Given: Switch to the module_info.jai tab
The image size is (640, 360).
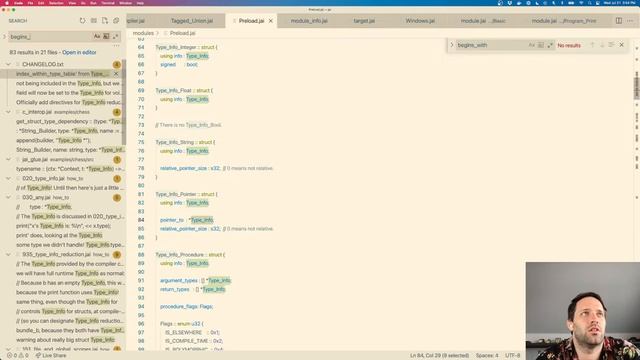Looking at the screenshot, I should coord(309,21).
